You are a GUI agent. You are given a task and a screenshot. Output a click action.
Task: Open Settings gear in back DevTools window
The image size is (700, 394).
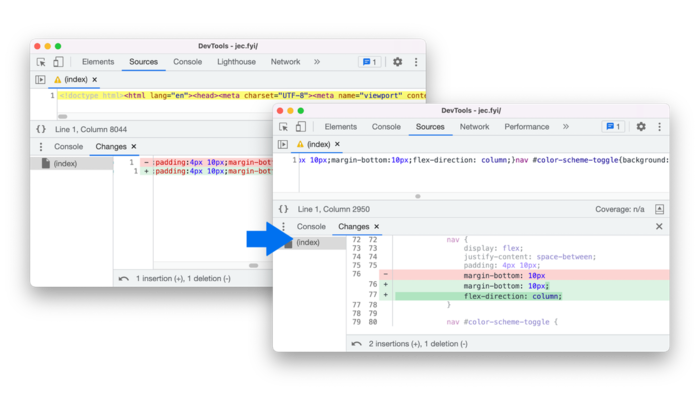tap(397, 62)
